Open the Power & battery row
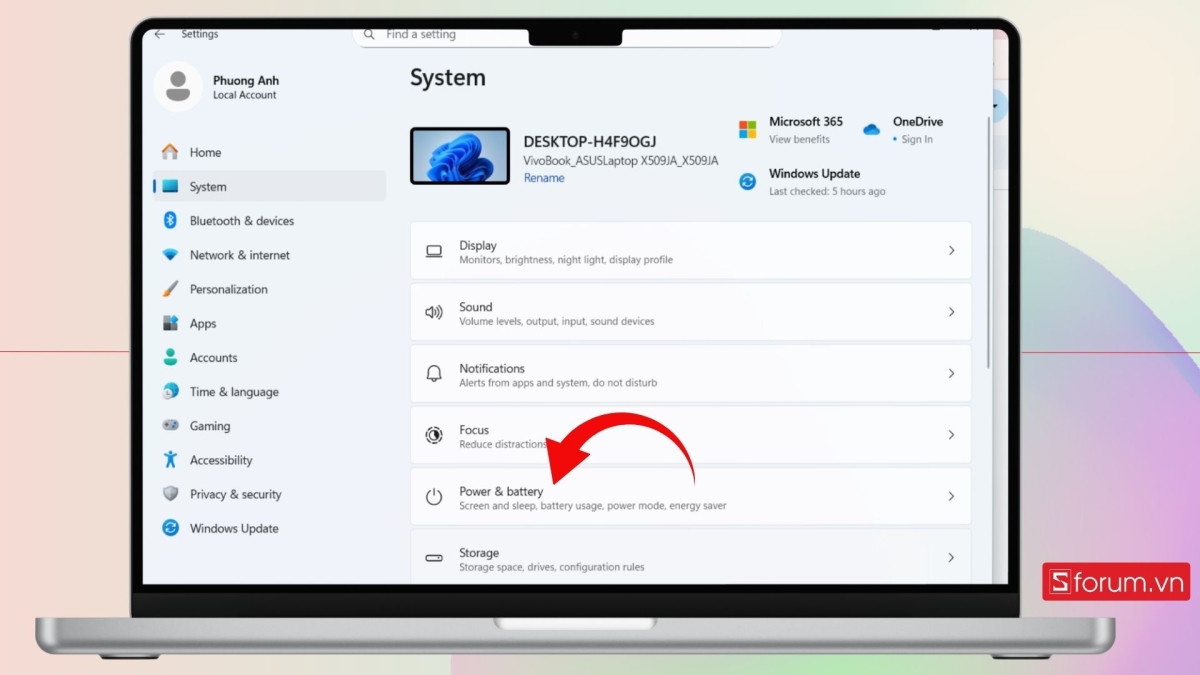 click(691, 496)
